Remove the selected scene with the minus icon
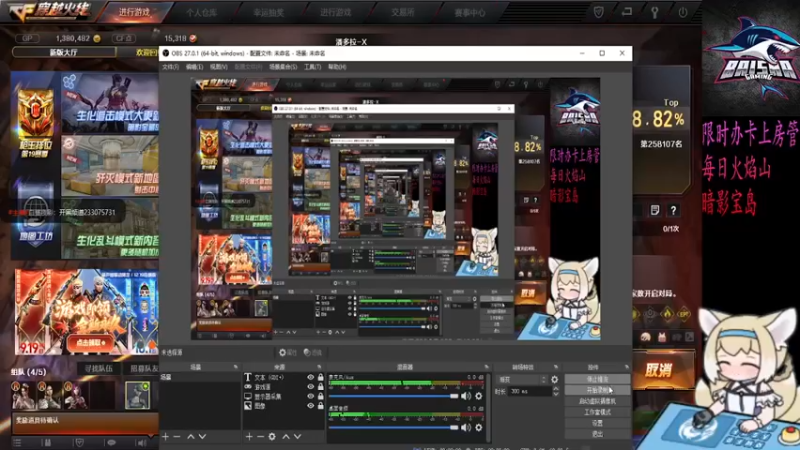Viewport: 800px width, 450px height. pyautogui.click(x=177, y=437)
